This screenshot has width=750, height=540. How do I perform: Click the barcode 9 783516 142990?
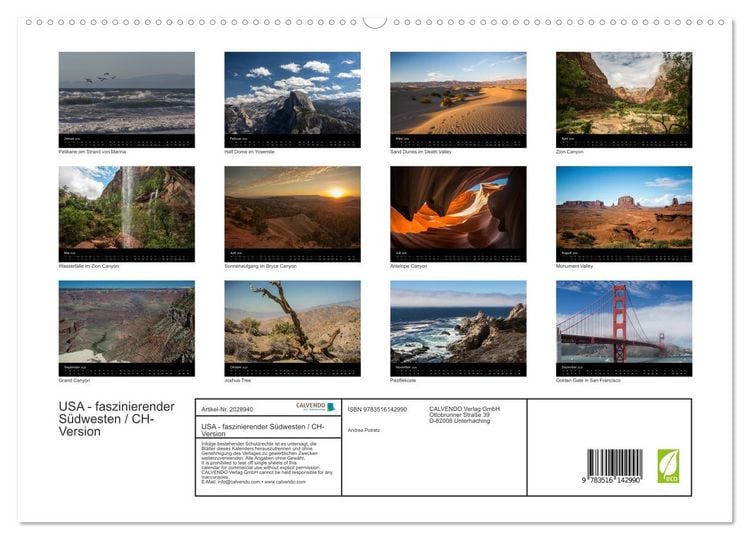(614, 466)
